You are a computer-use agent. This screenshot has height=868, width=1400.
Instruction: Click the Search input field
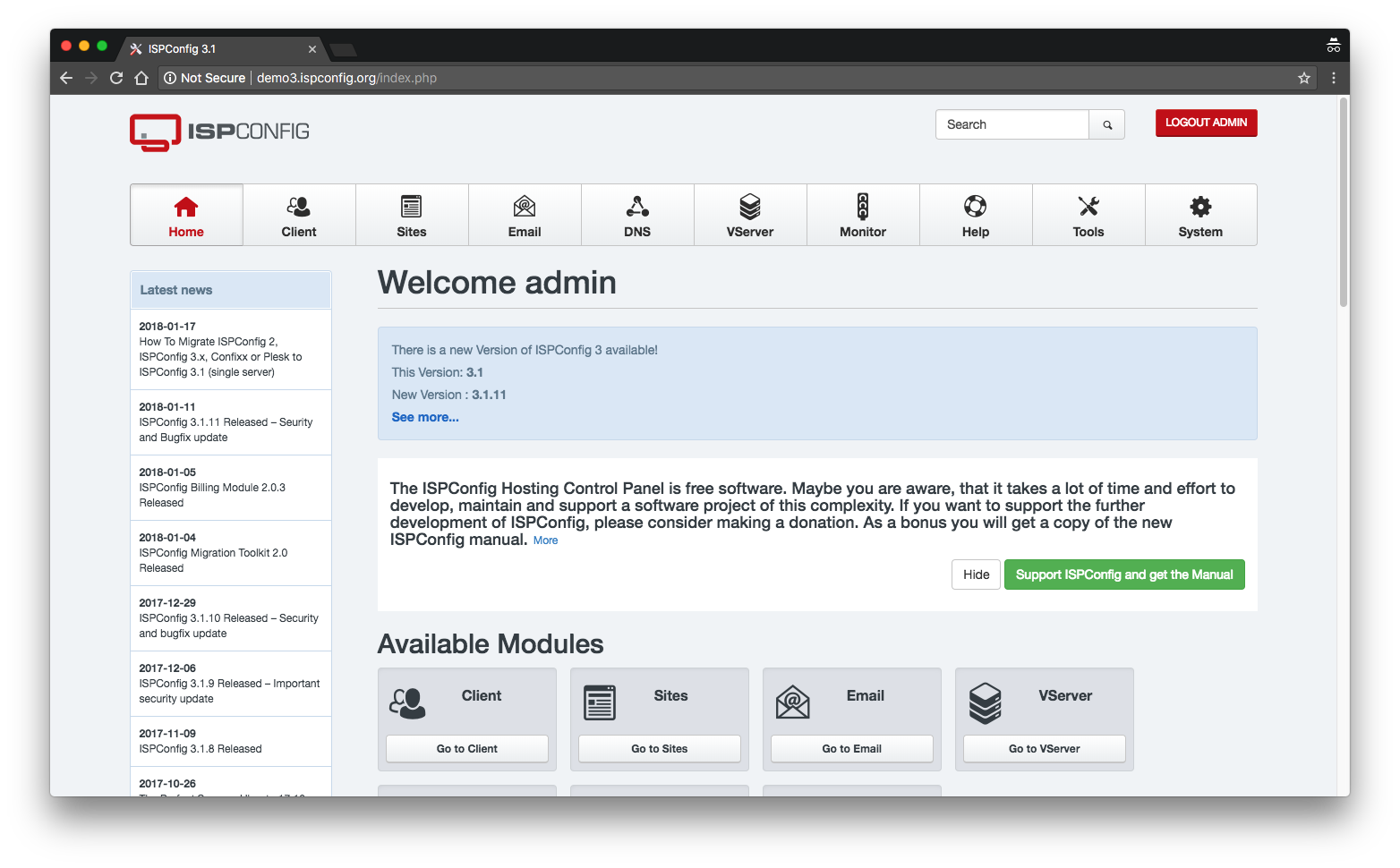click(x=1012, y=125)
